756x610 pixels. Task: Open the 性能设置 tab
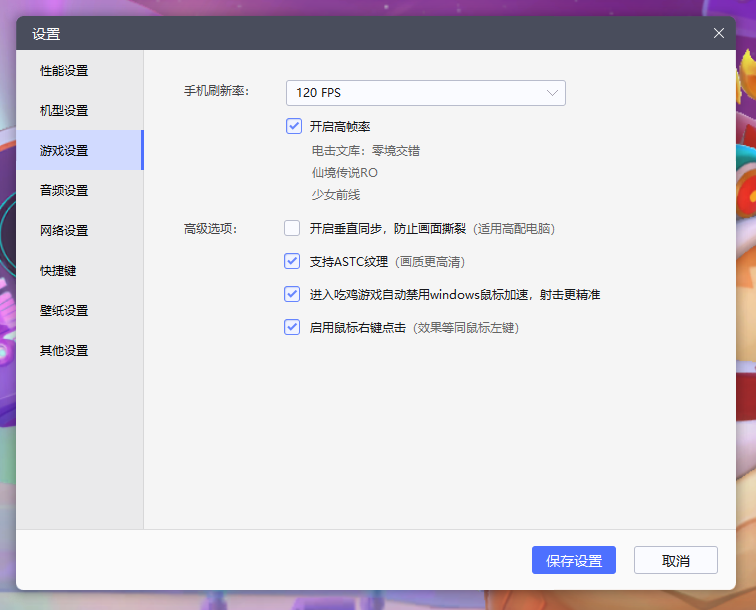[64, 71]
